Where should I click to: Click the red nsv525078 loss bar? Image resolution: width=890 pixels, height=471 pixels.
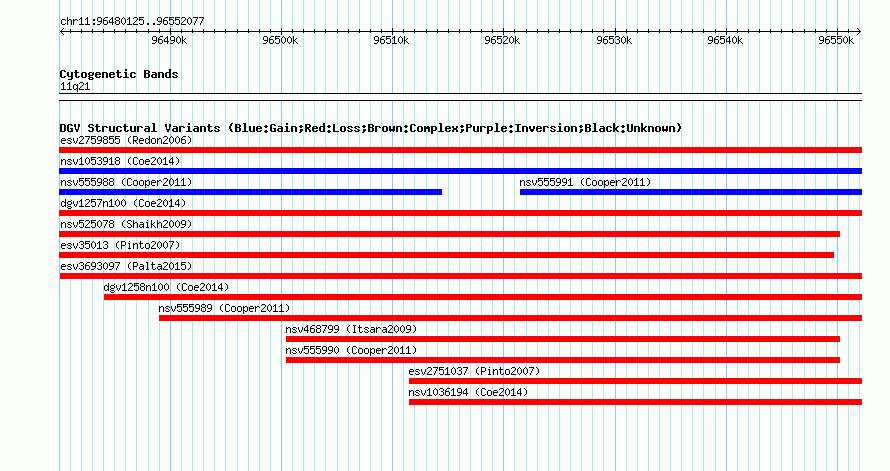tap(450, 234)
